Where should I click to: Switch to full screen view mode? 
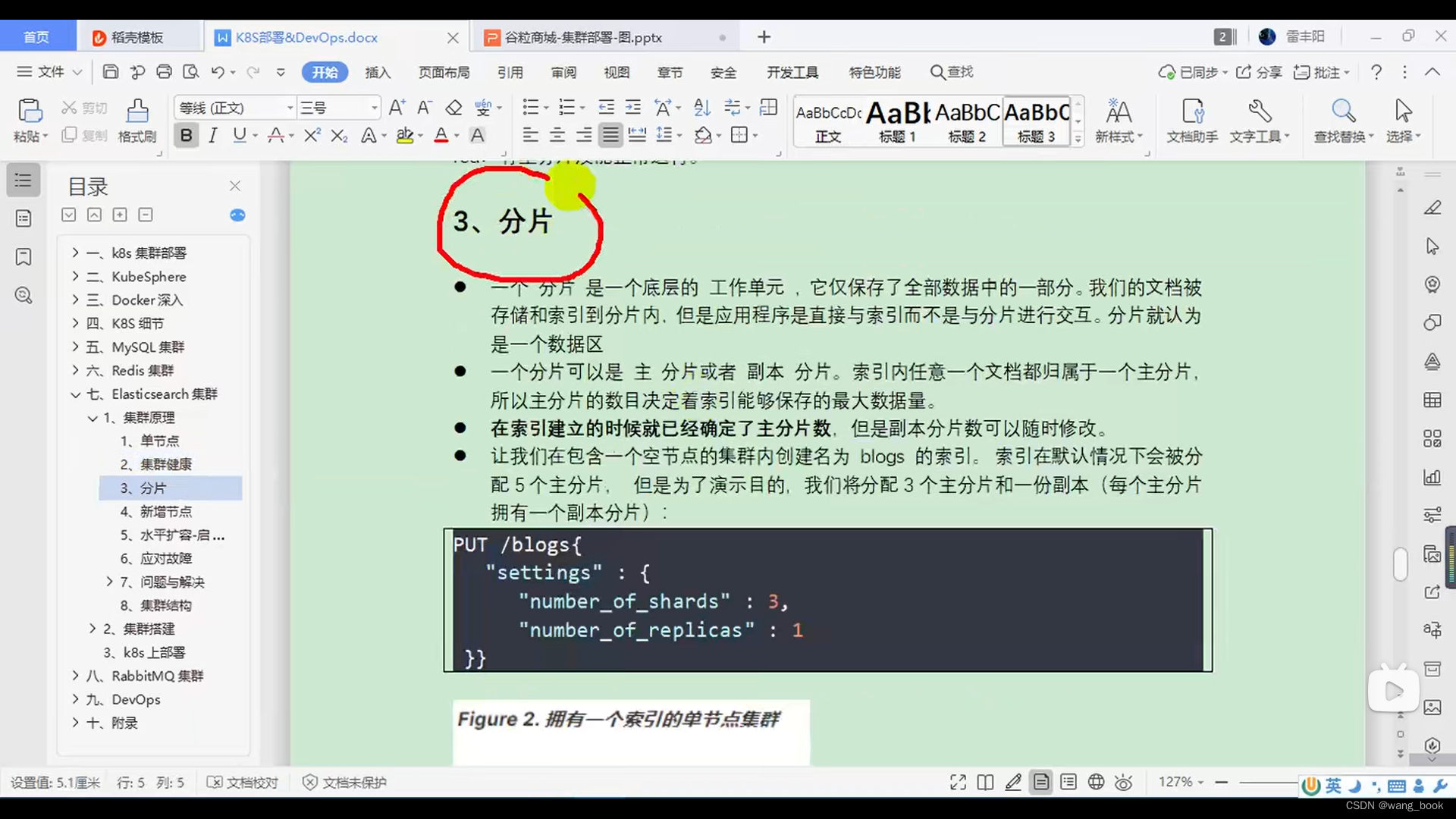point(957,782)
